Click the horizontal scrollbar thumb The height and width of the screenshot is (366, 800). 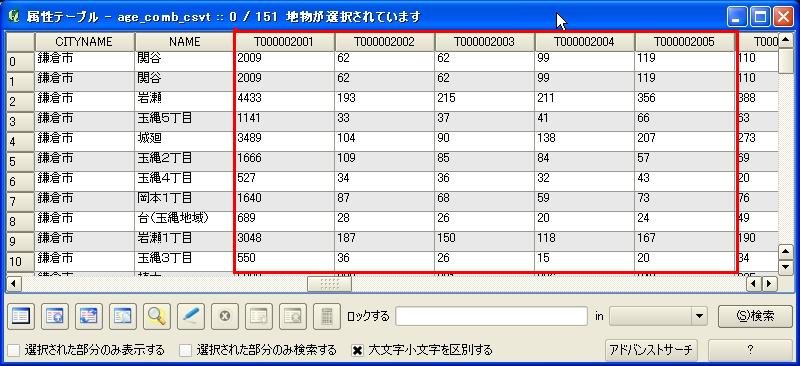coord(329,283)
